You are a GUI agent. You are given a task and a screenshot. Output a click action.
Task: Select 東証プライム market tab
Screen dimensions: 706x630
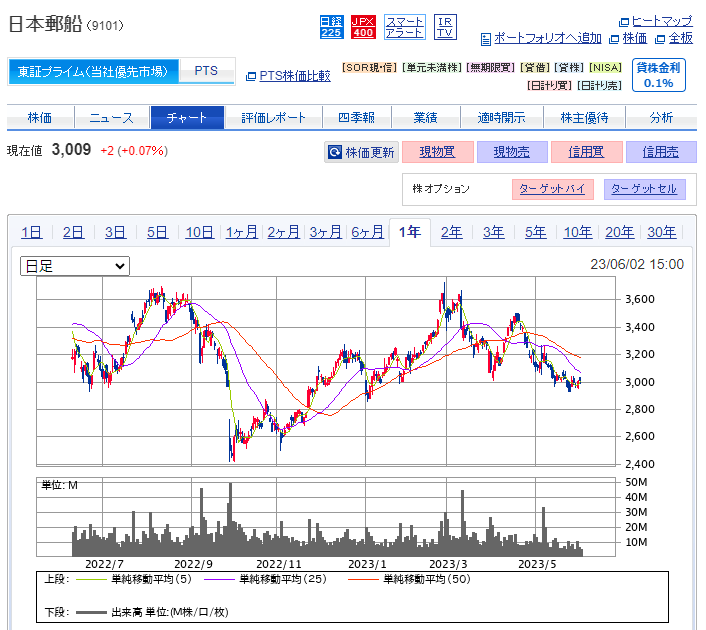[x=93, y=71]
